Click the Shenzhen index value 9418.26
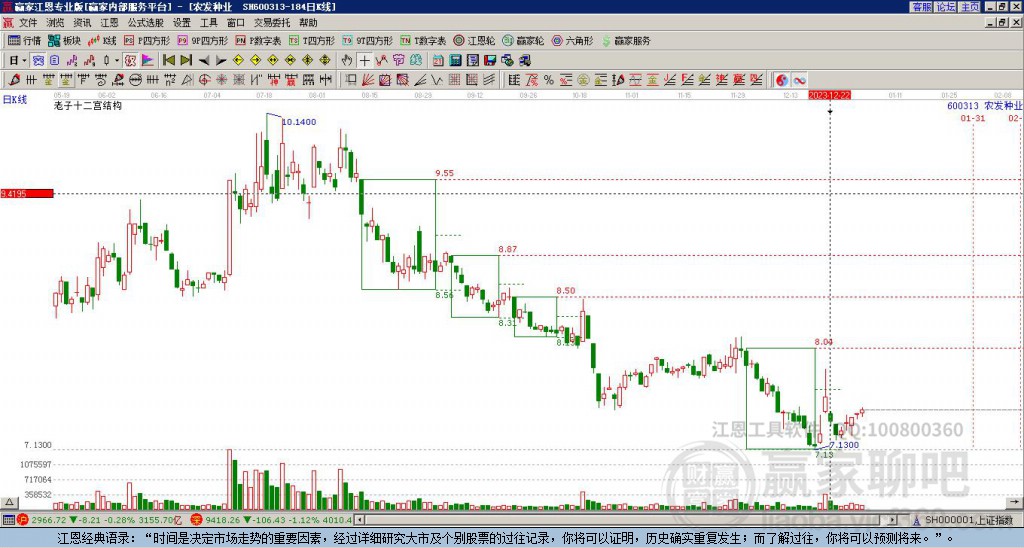 point(223,520)
